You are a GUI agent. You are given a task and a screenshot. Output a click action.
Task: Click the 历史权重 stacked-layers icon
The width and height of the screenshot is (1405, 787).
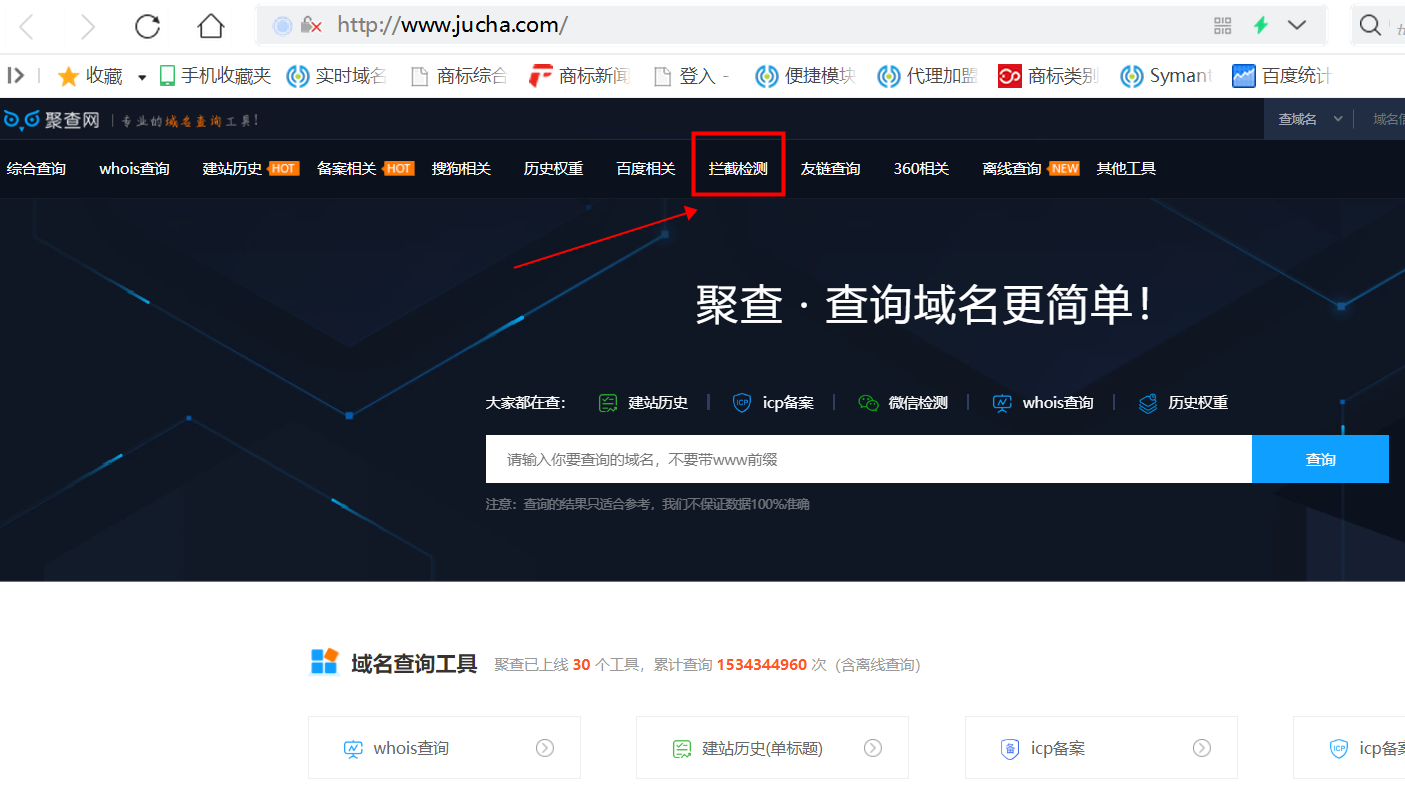1147,402
